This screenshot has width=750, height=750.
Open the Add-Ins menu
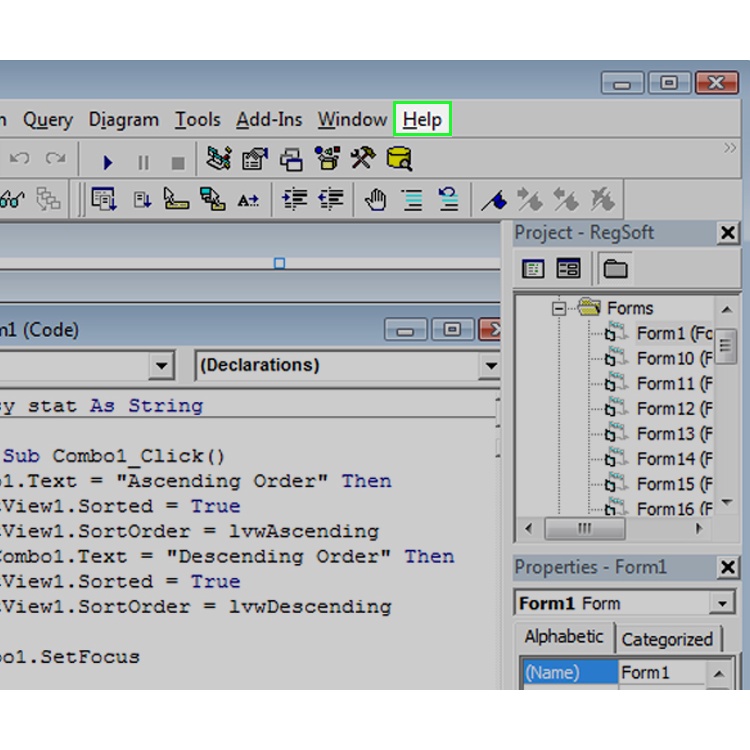pyautogui.click(x=269, y=120)
